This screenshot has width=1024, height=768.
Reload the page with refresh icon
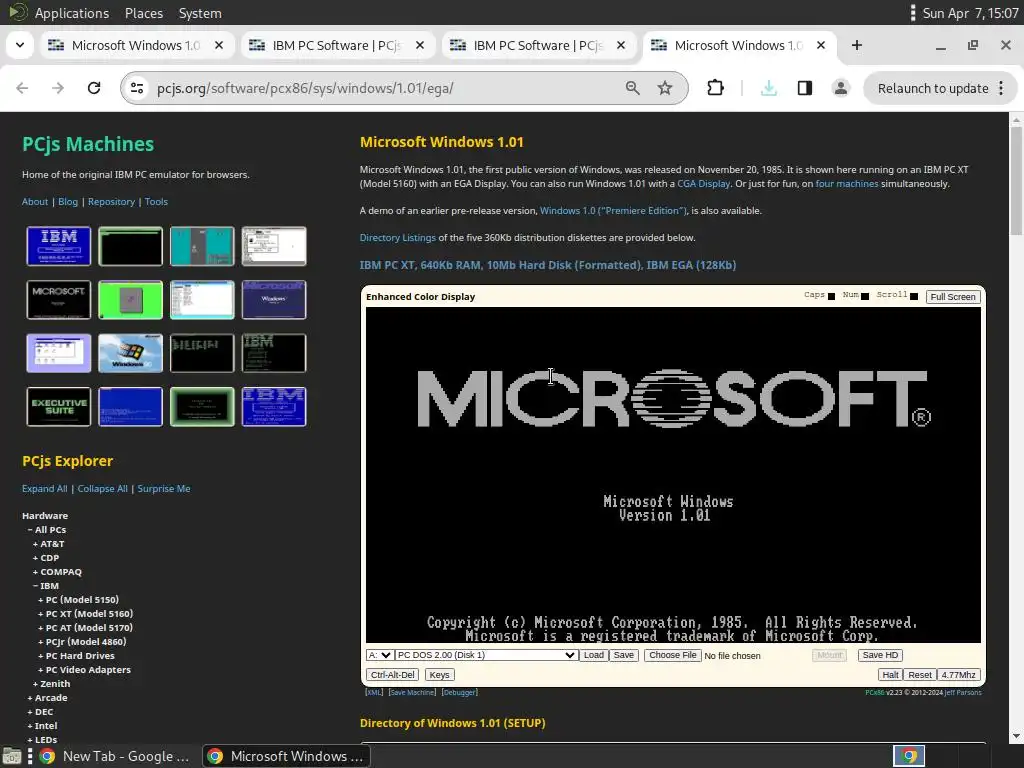tap(94, 88)
